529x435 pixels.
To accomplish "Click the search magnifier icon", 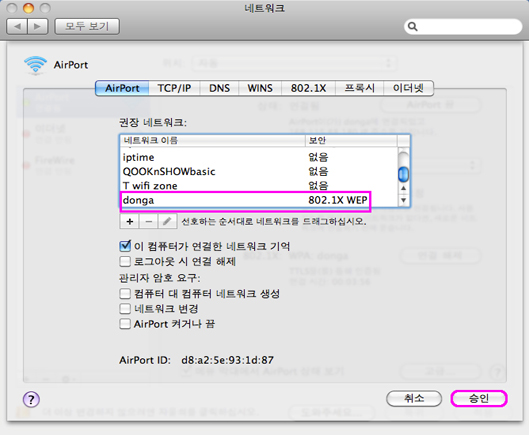I will click(412, 26).
